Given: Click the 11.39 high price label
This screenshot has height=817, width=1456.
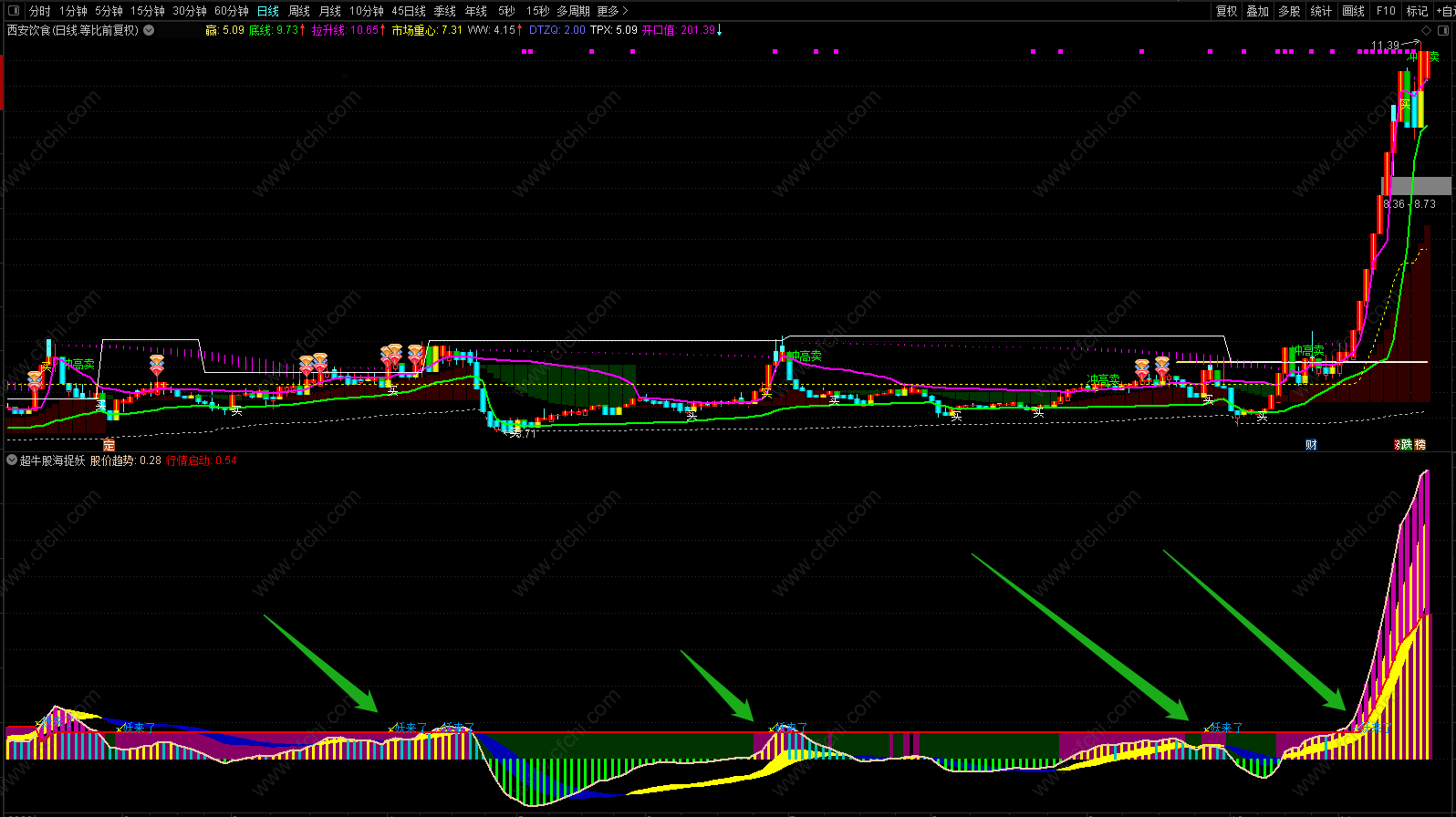Looking at the screenshot, I should click(1385, 45).
